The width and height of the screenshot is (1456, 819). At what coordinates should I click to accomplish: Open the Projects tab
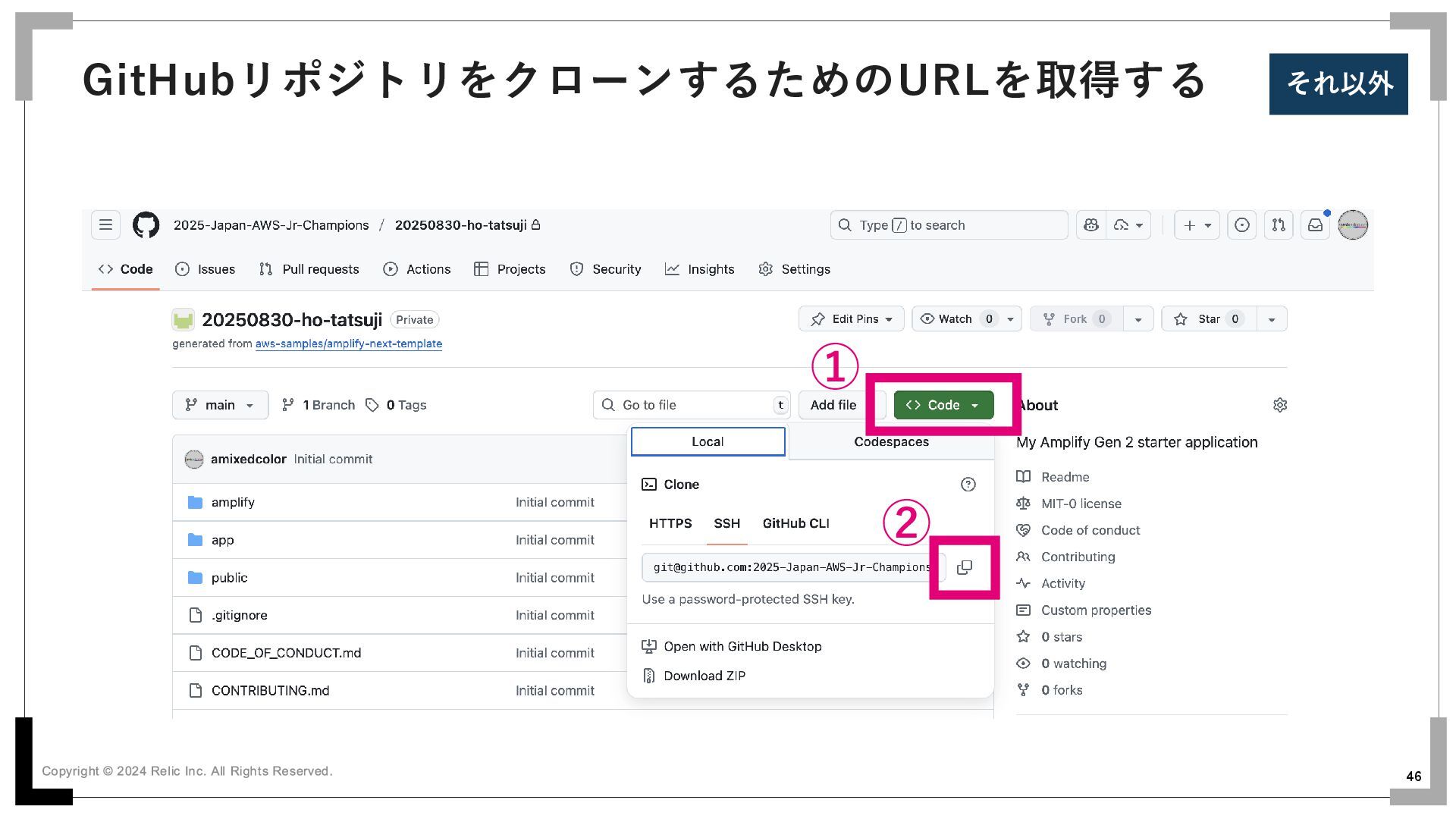click(x=510, y=269)
